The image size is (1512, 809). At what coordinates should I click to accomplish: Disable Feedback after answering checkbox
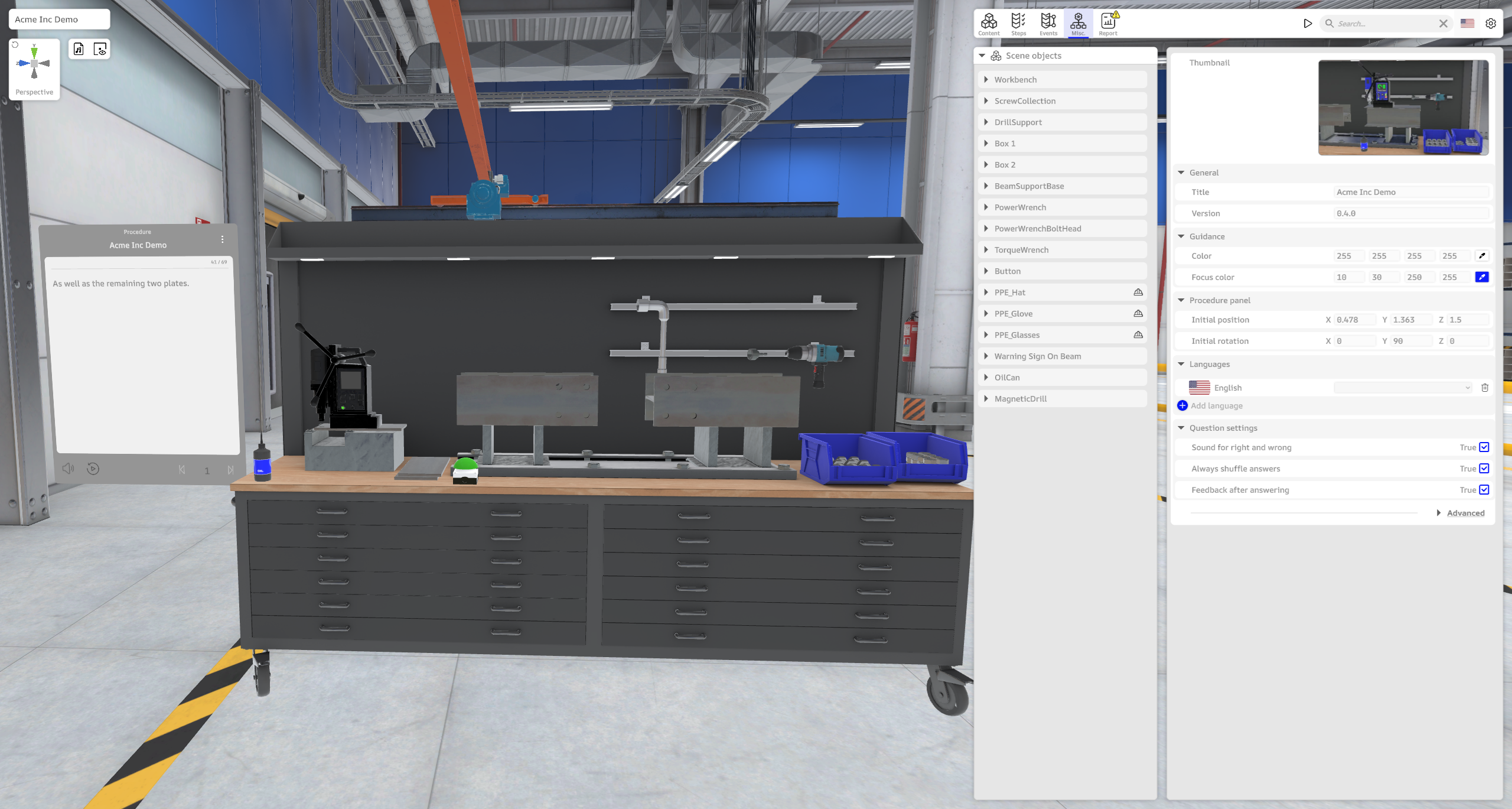click(1484, 490)
